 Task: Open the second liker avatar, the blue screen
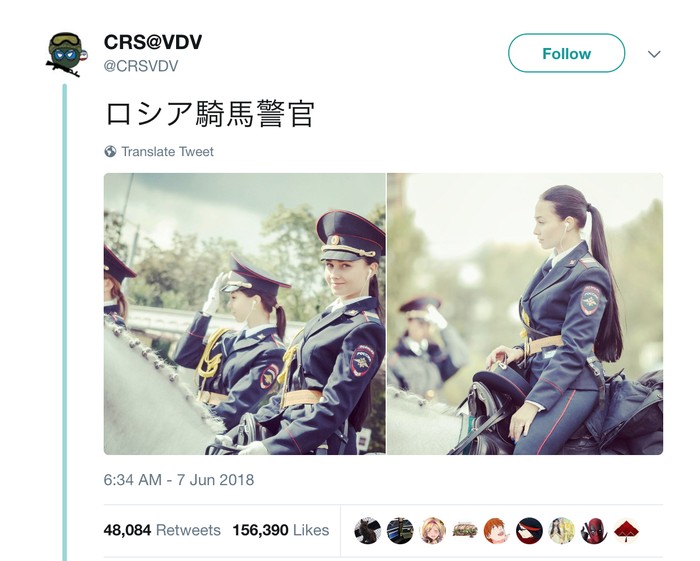point(400,531)
